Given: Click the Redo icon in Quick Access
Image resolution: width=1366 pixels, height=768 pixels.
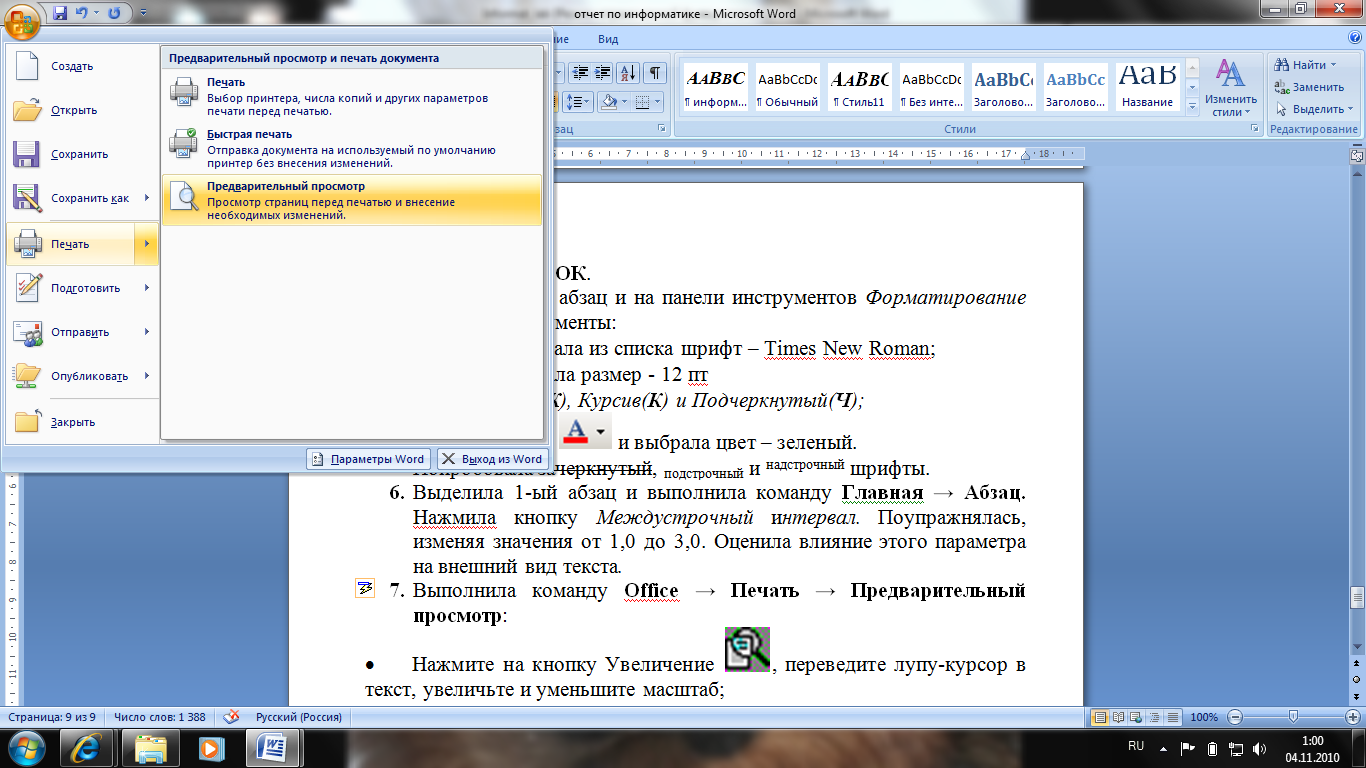Looking at the screenshot, I should coord(113,14).
